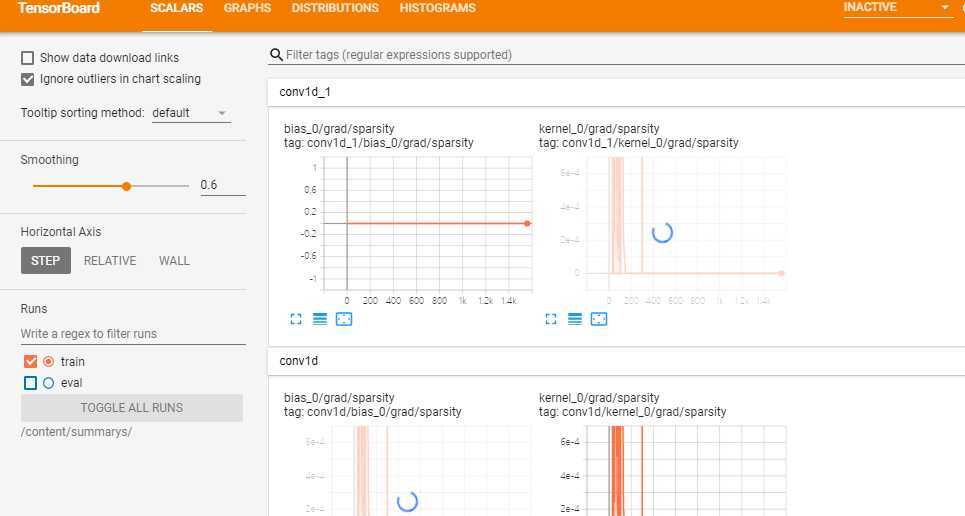Switch to the SCALARS tab
Screen dimensions: 965x516
[177, 9]
